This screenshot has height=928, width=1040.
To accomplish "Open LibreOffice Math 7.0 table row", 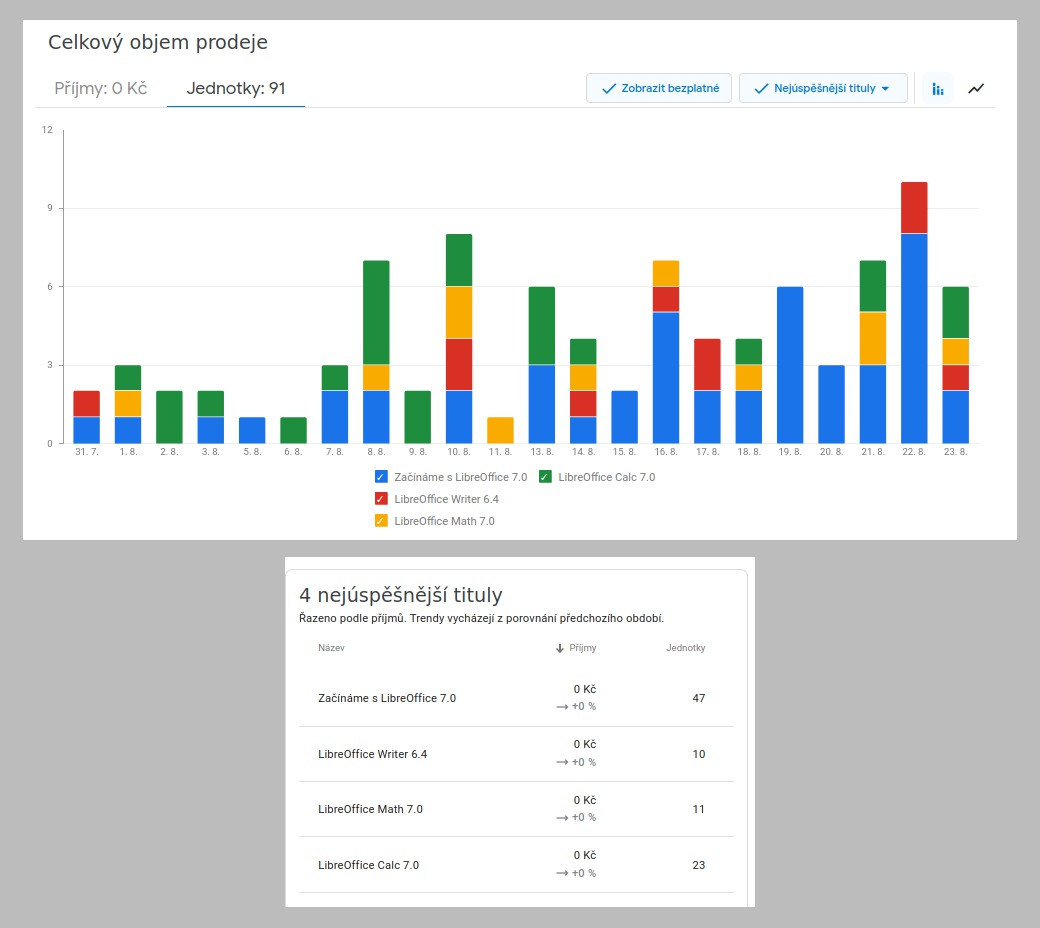I will [x=516, y=809].
